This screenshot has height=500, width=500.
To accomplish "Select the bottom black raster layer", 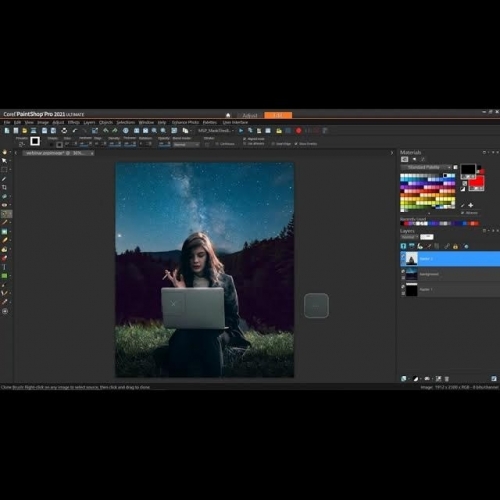I will [x=450, y=289].
